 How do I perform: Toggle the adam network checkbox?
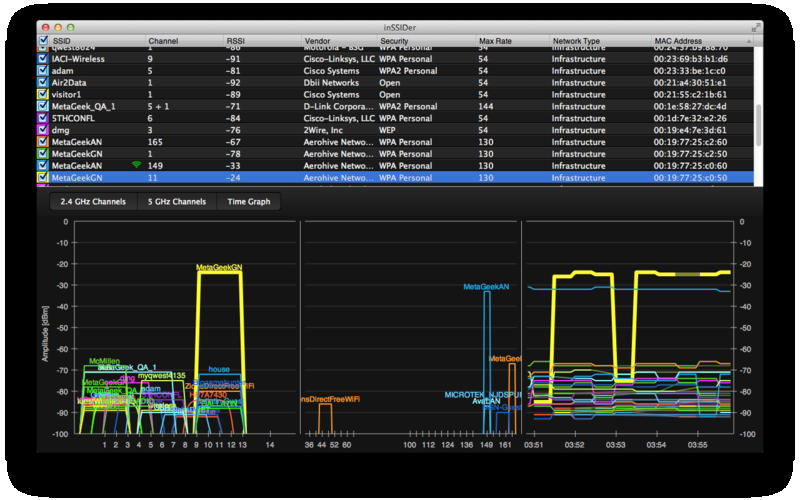point(43,70)
